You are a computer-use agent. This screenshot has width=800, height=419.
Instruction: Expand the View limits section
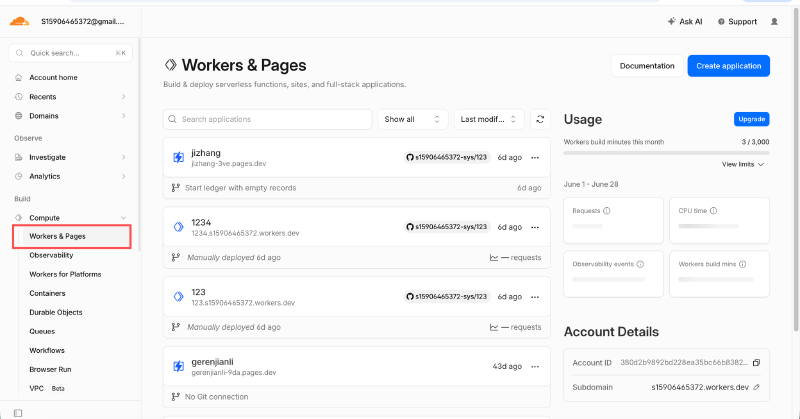click(x=743, y=164)
